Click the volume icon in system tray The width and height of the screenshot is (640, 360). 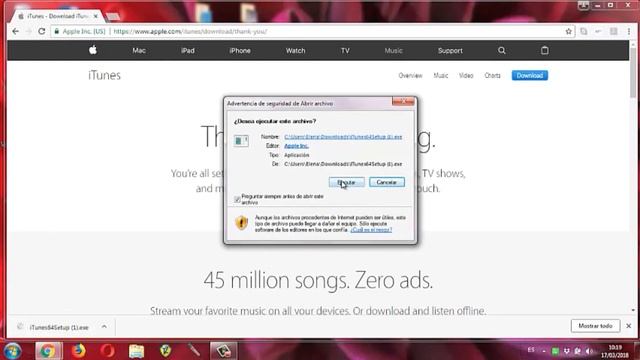(588, 351)
